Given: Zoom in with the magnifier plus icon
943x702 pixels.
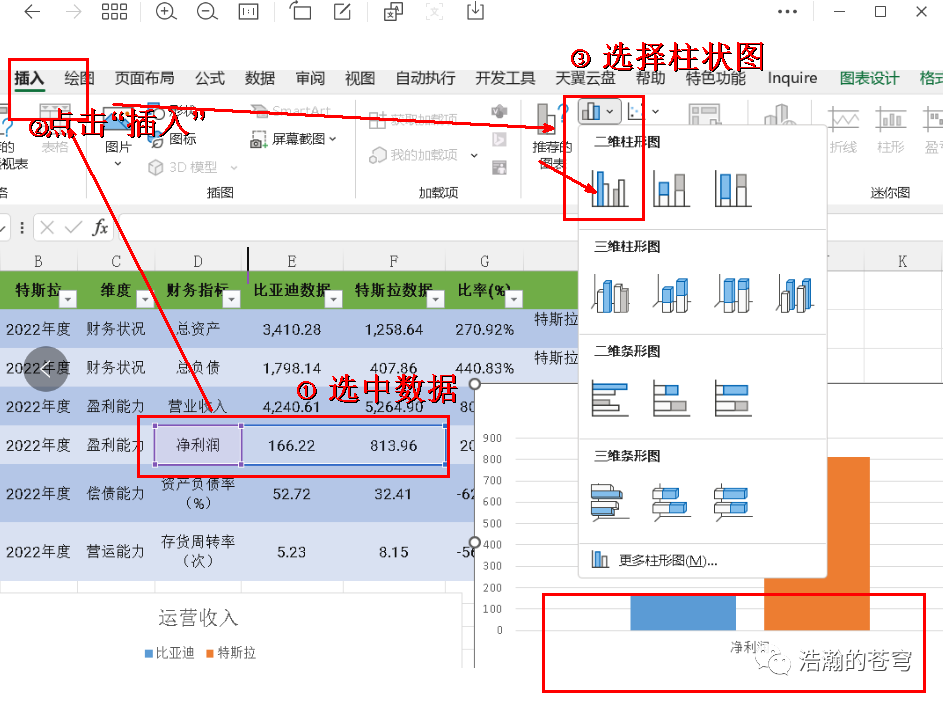Looking at the screenshot, I should [x=166, y=11].
